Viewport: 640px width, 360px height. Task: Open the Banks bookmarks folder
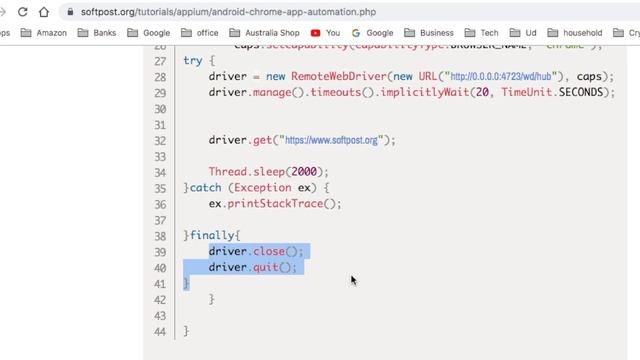(x=97, y=33)
